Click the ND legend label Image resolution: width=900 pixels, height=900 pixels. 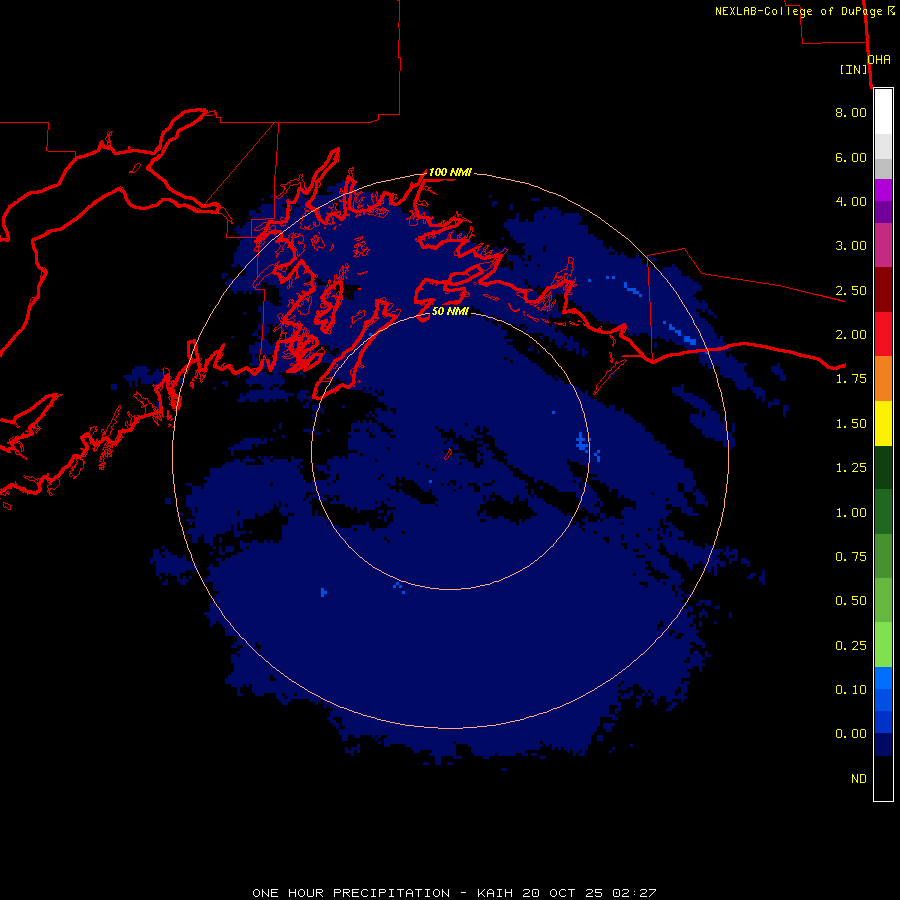coord(859,779)
